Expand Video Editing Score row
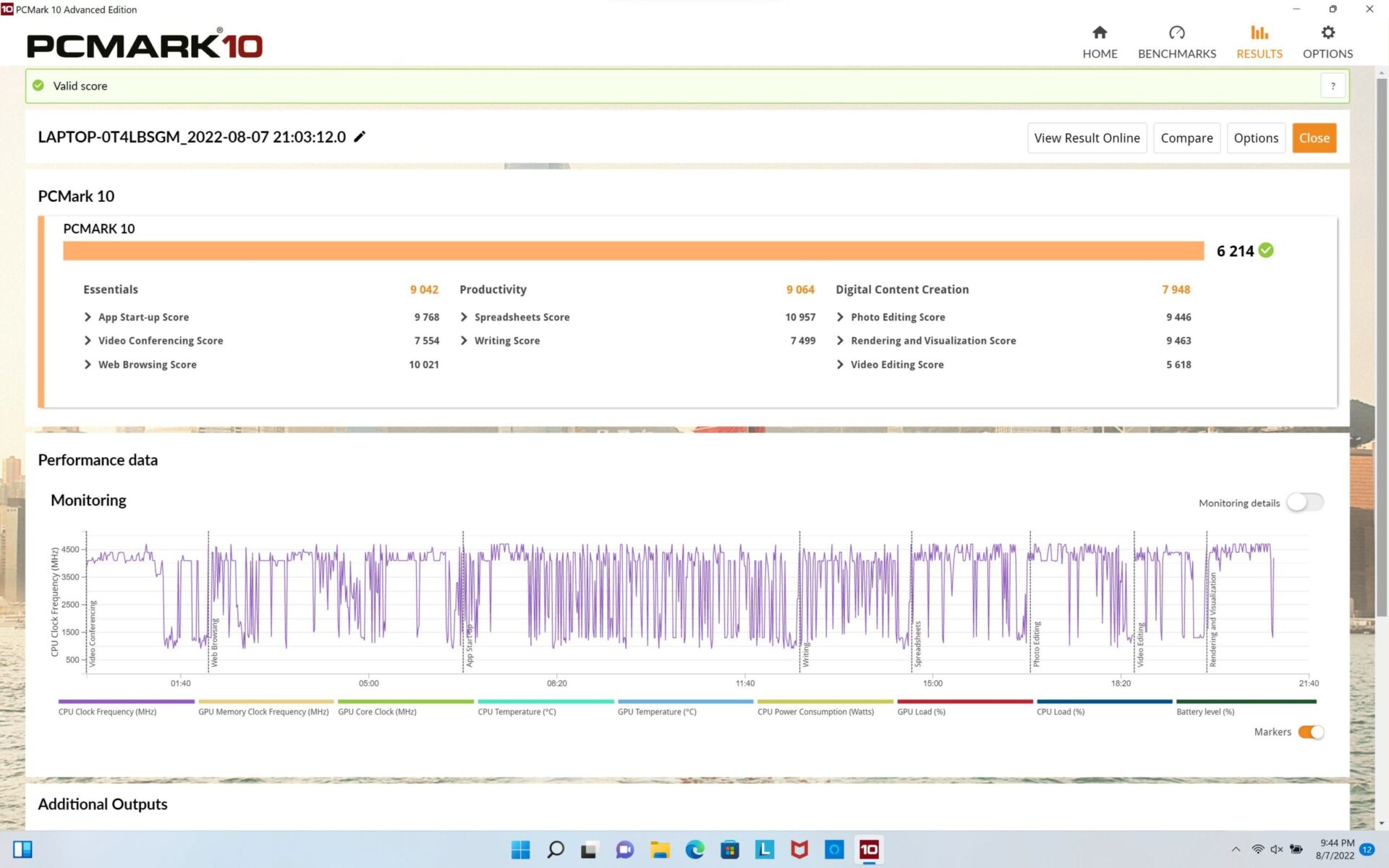The height and width of the screenshot is (868, 1389). (x=840, y=365)
